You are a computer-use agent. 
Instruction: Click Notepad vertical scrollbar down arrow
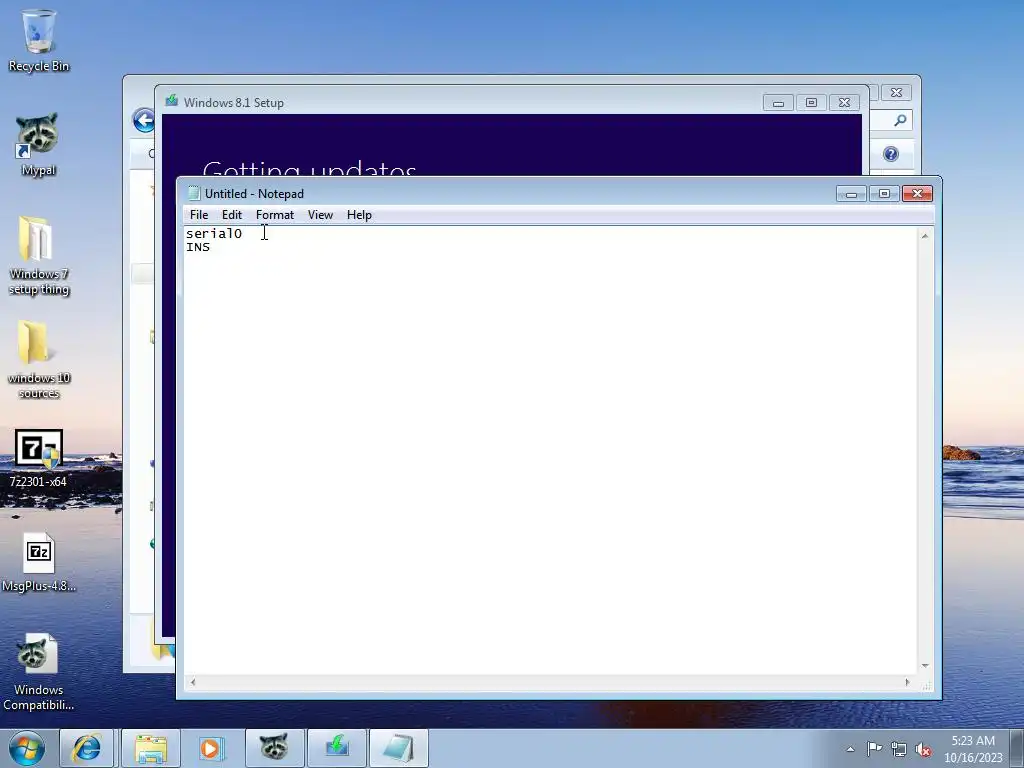(x=925, y=666)
